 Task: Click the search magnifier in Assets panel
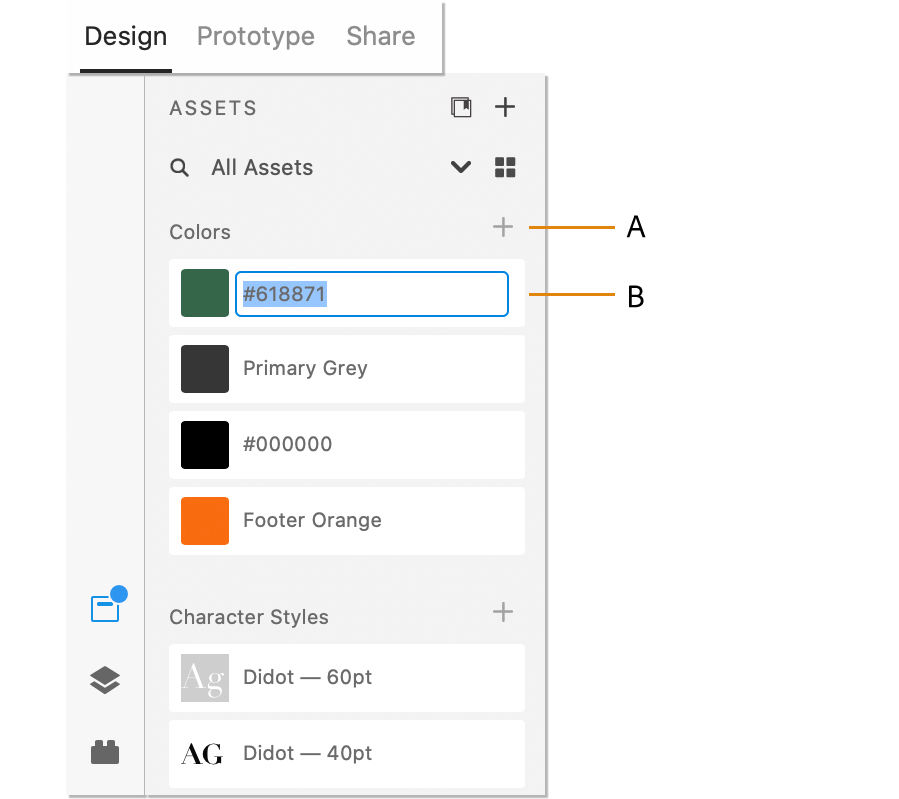tap(180, 167)
